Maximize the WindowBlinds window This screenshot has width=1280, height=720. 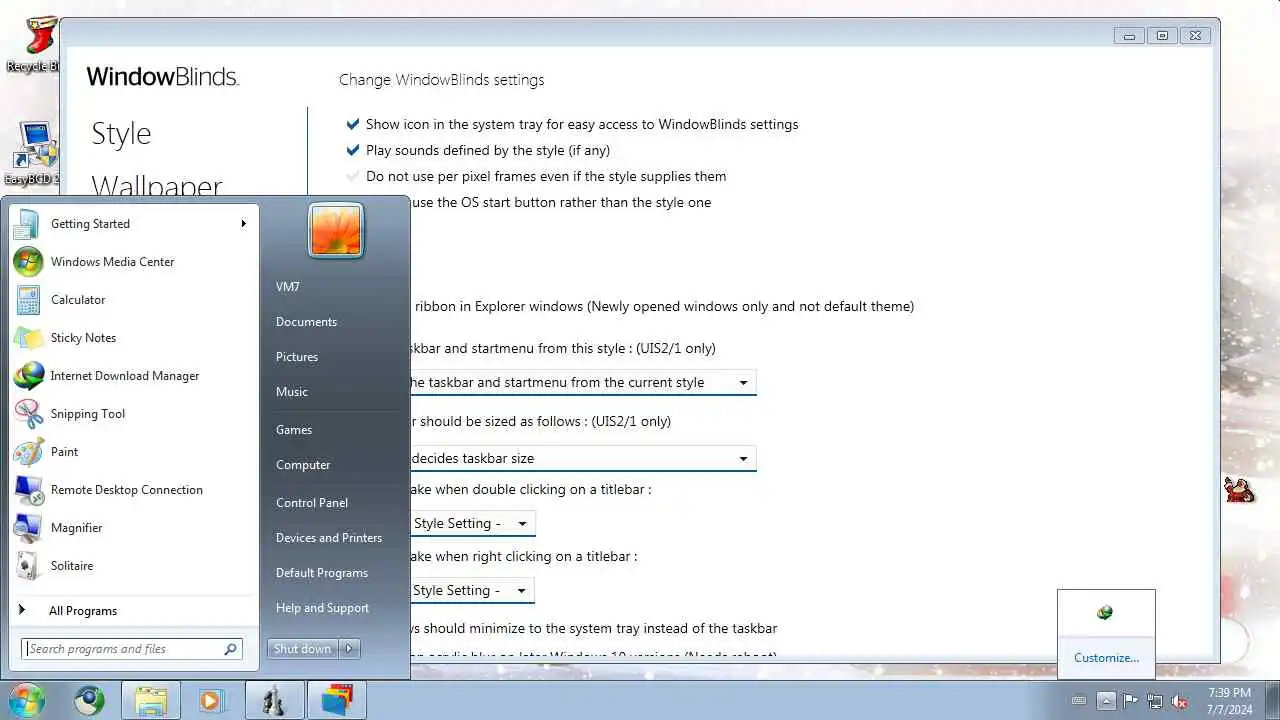click(x=1162, y=35)
